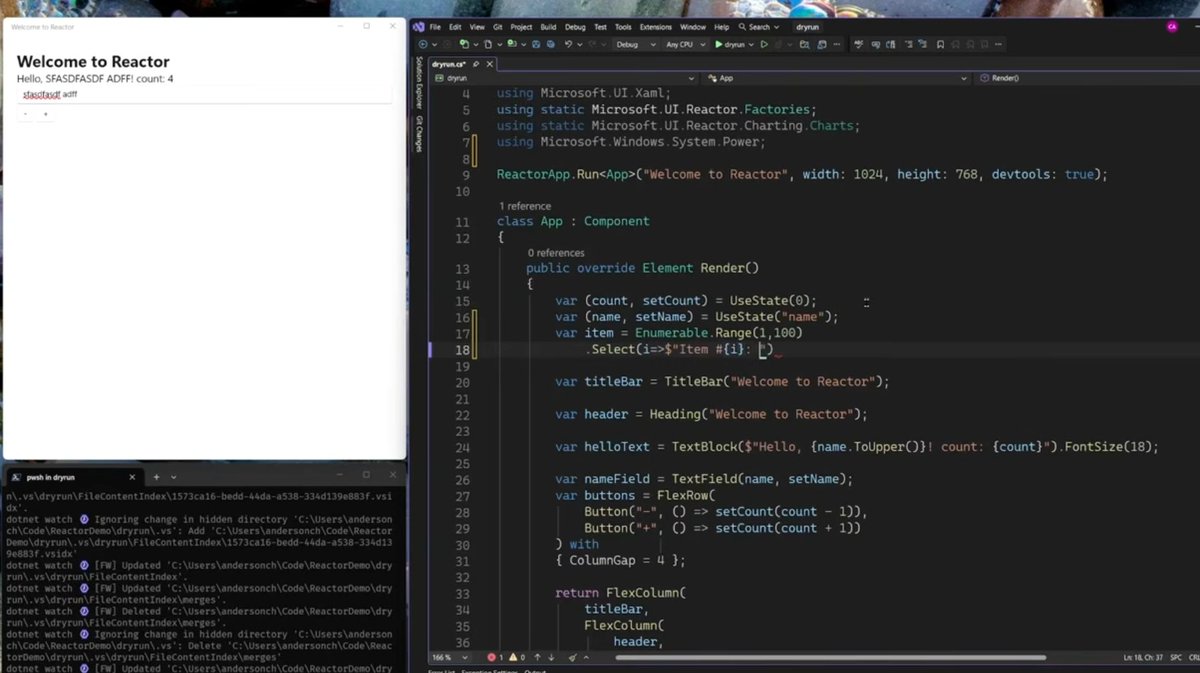Click 'Welcome to Reactor' heading in app window

[x=93, y=61]
